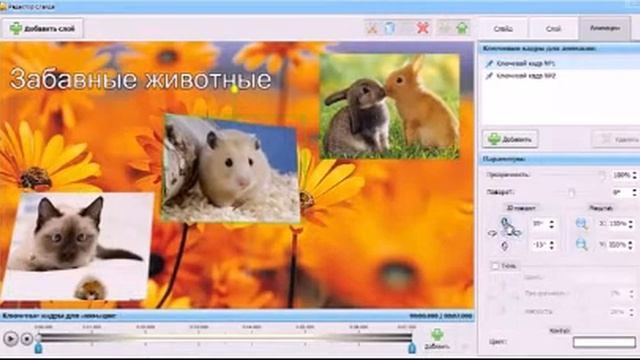640x360 pixels.
Task: Click the red X delete layer icon
Action: (423, 28)
